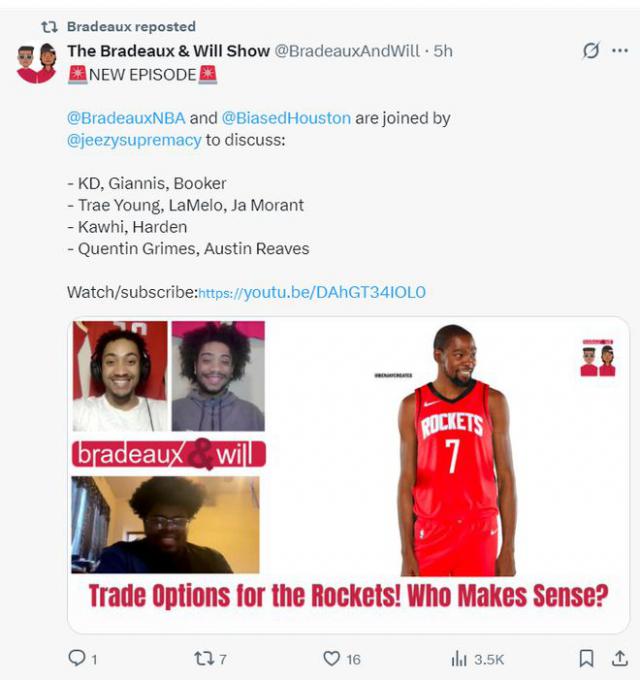This screenshot has width=640, height=680.
Task: Click the 5h timestamp
Action: [x=443, y=51]
